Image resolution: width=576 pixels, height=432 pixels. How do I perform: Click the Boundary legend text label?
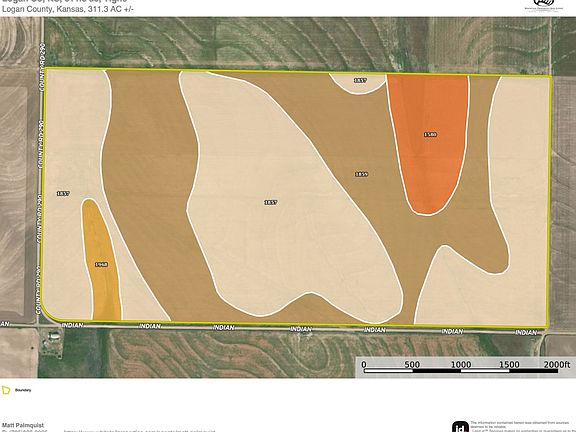click(x=23, y=390)
